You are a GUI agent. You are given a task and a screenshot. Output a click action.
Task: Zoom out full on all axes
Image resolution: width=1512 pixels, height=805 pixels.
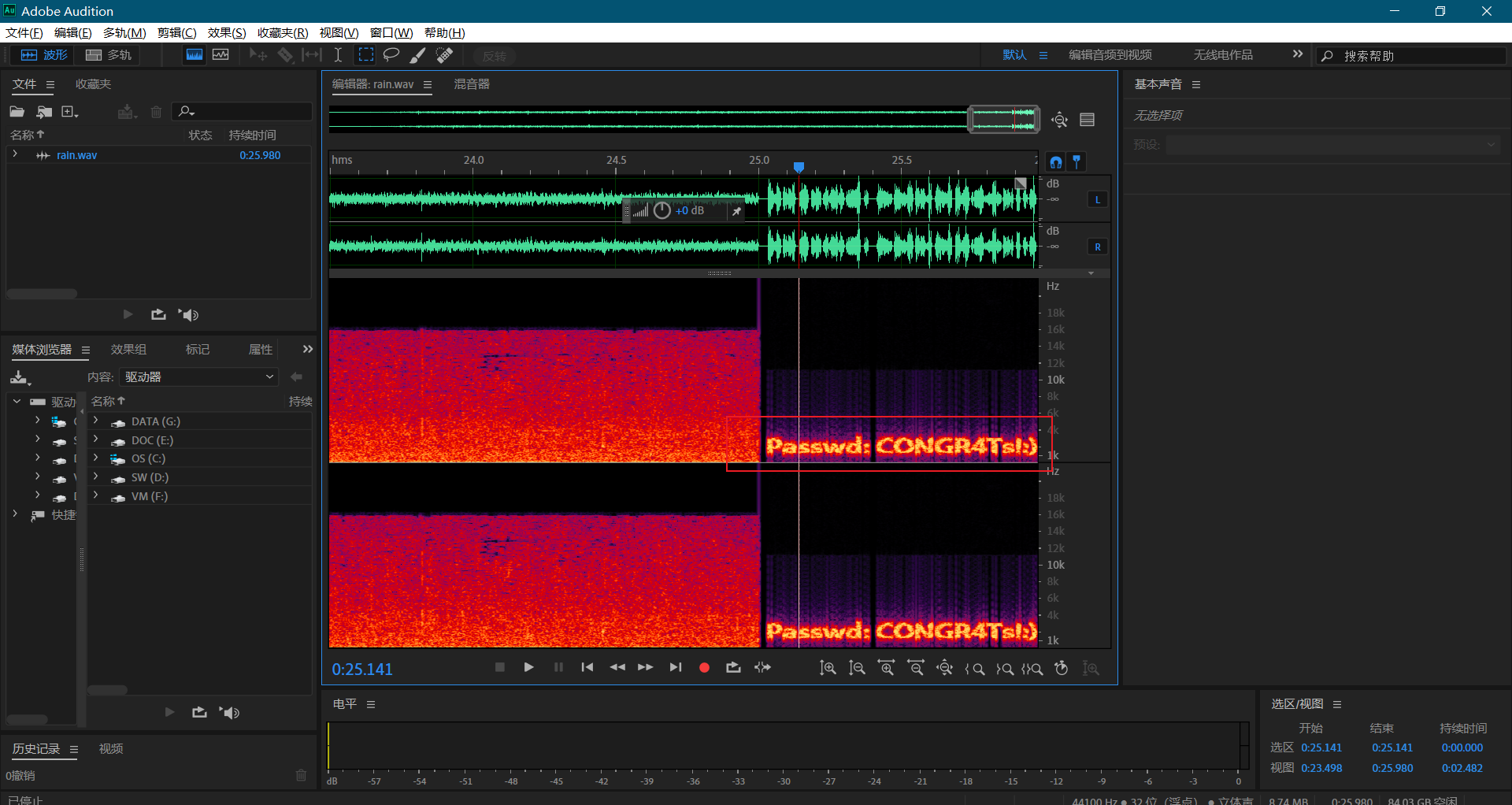point(944,668)
